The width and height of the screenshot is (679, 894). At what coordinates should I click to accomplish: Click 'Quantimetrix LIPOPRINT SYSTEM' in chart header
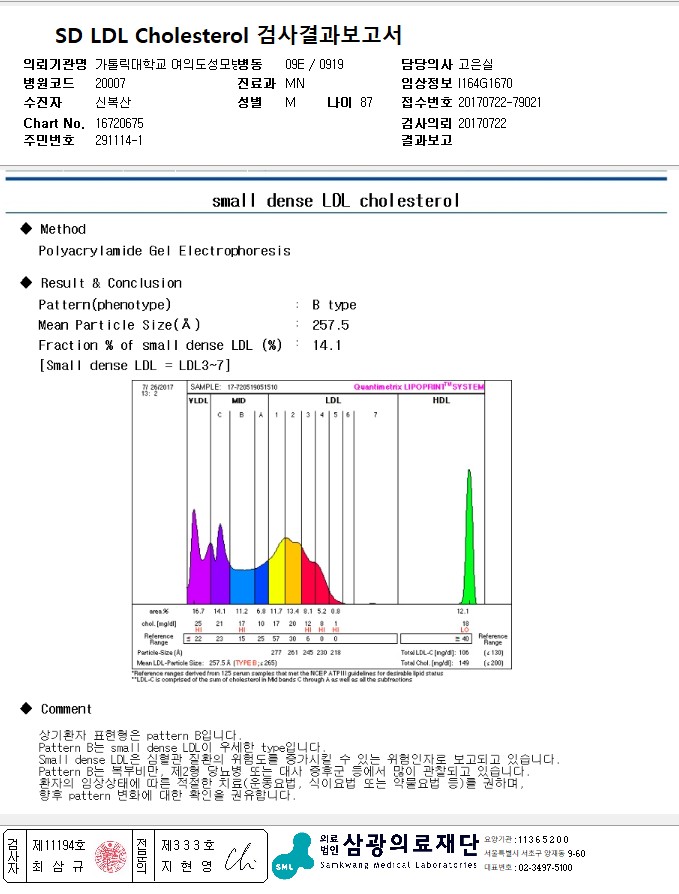pos(418,387)
